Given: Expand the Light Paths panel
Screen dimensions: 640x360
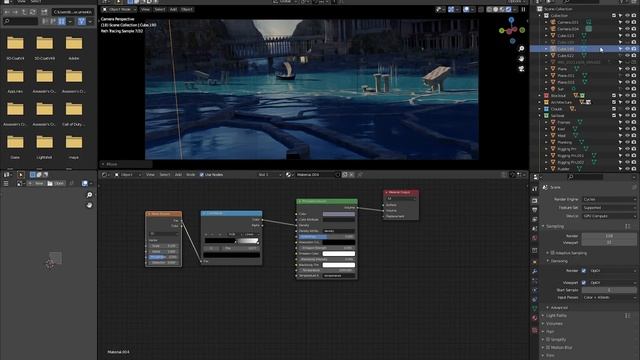Looking at the screenshot, I should pos(543,316).
